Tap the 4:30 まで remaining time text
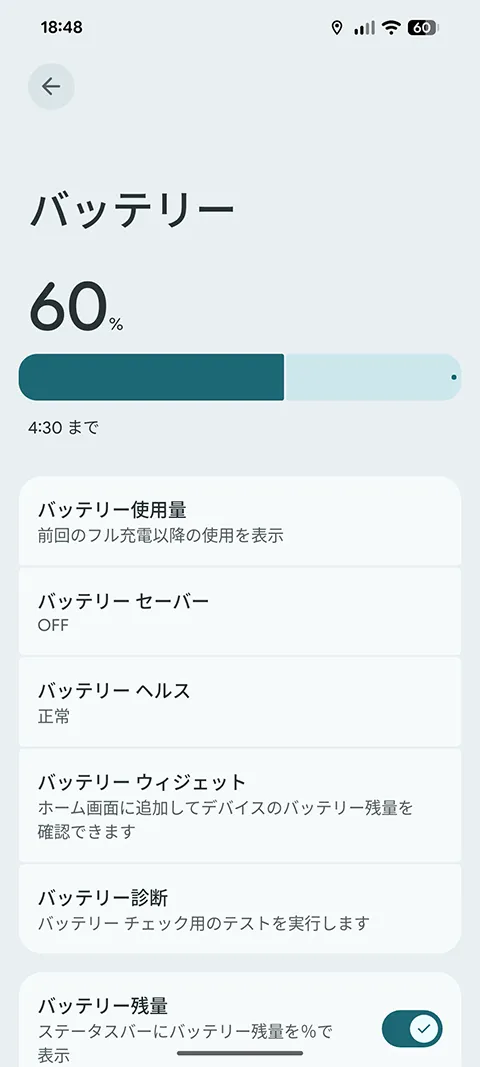Image resolution: width=480 pixels, height=1067 pixels. [x=63, y=428]
